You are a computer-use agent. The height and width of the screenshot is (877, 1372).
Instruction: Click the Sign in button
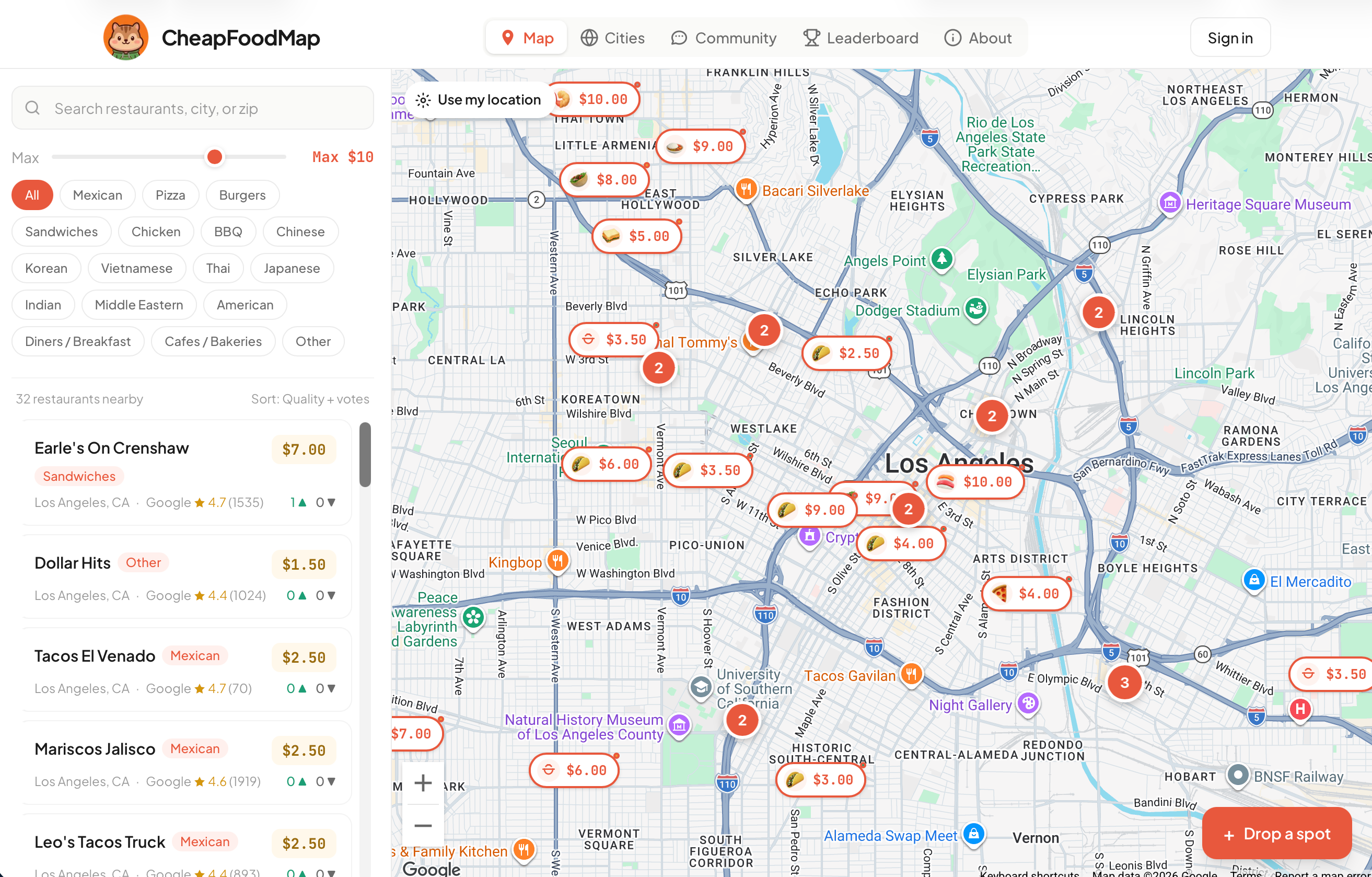point(1230,38)
